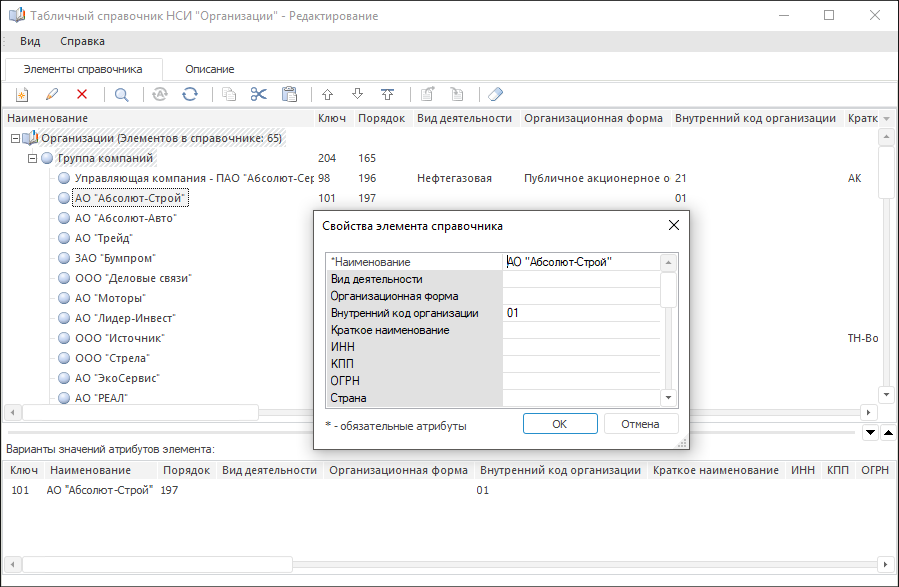Collapse the Группа компаний tree group
This screenshot has width=899, height=587.
point(32,158)
